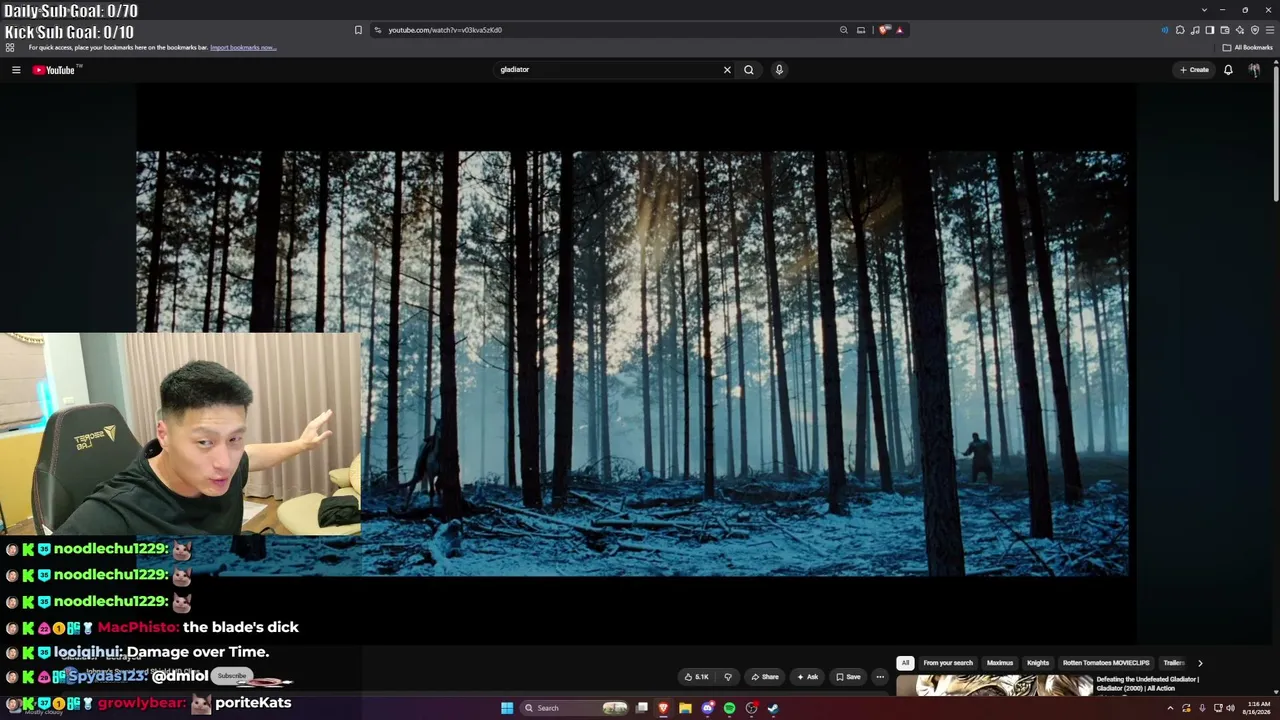Show more filter chips with arrow
1280x720 pixels.
point(1200,663)
